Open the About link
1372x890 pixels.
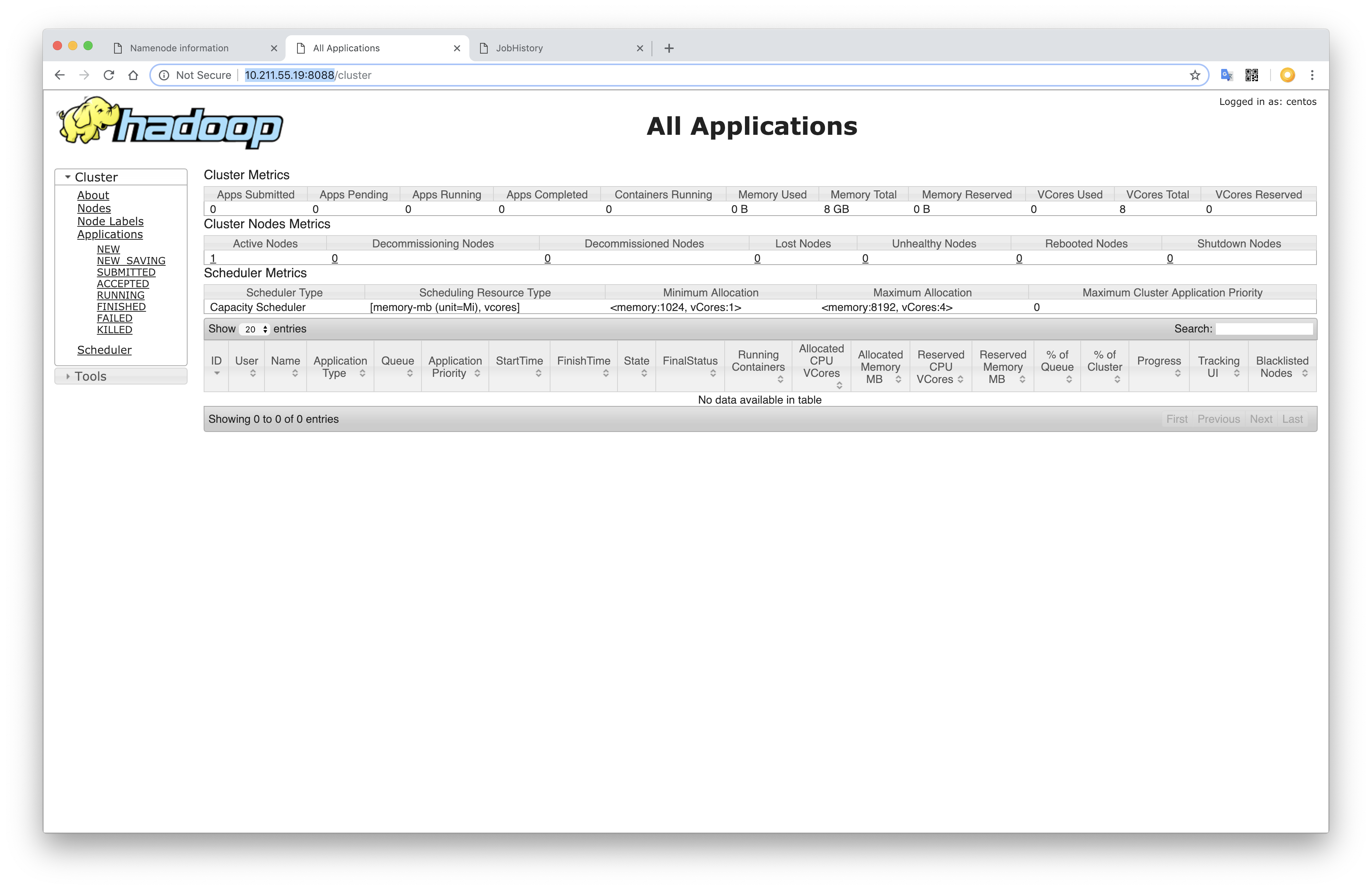tap(93, 196)
